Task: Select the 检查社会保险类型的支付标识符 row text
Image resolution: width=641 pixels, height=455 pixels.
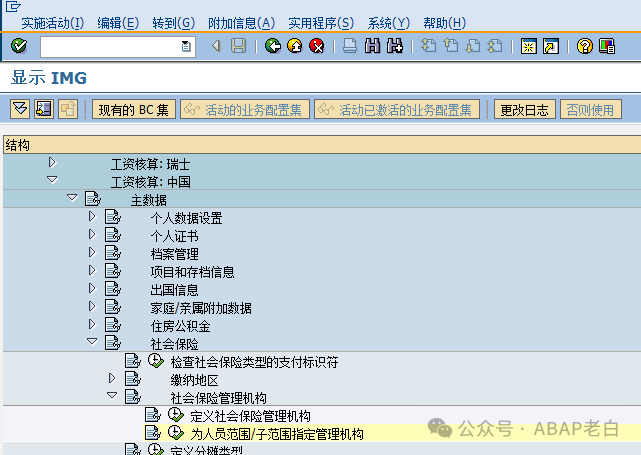Action: 254,362
